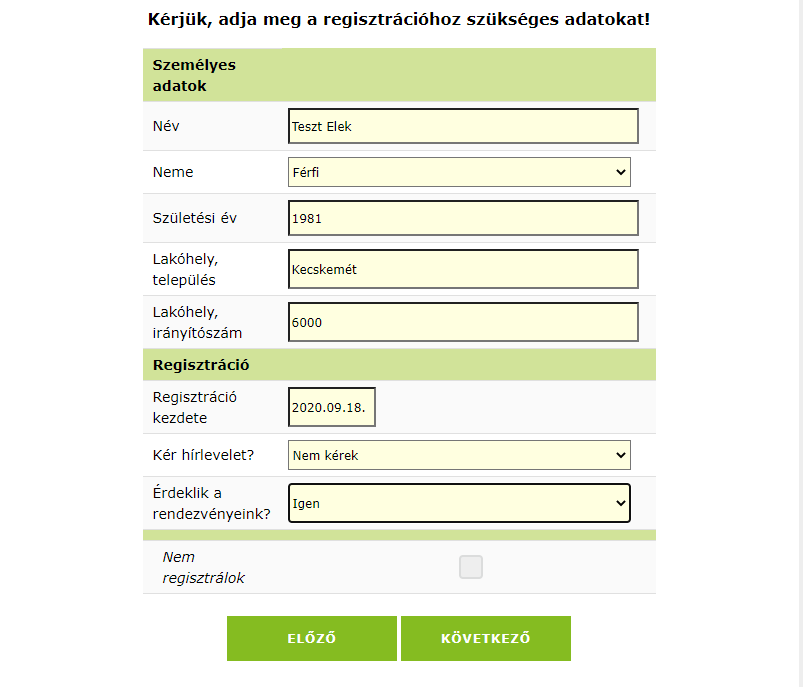Click the Neme label text
Screen dimensions: 803x687
click(173, 172)
